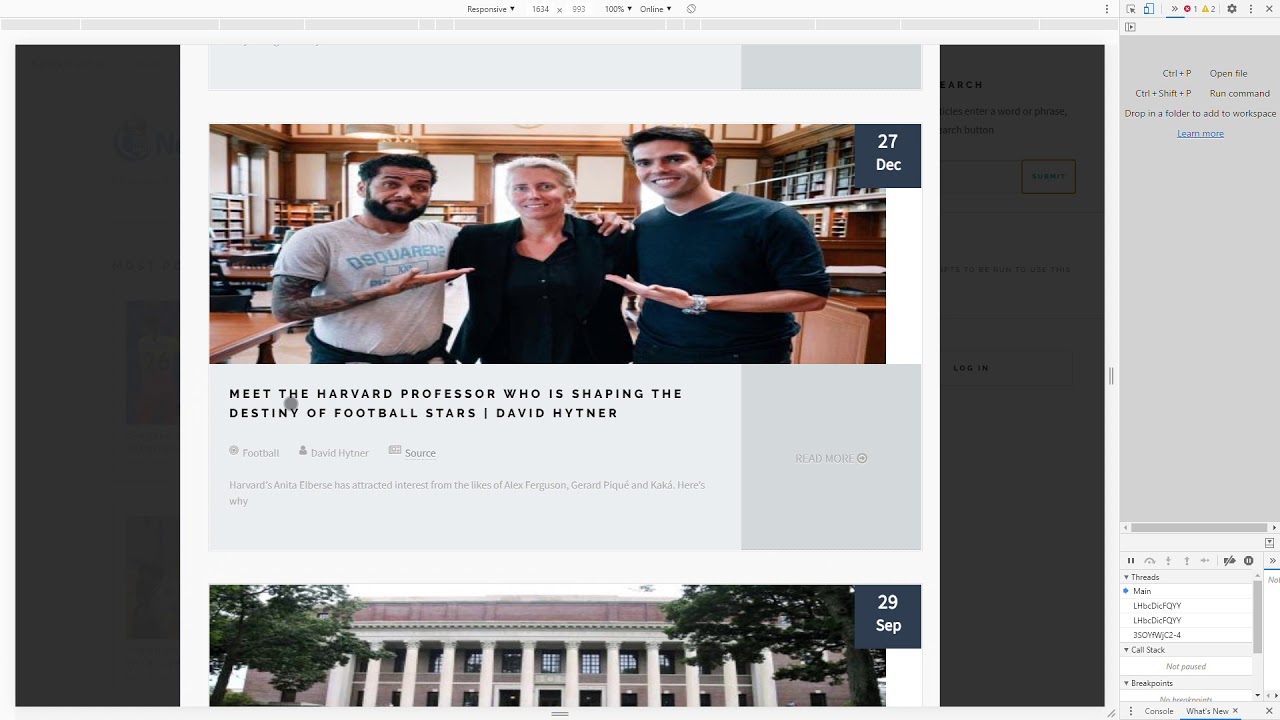Expand more debugger sidebar tabs chevron
1280x720 pixels.
point(1273,561)
